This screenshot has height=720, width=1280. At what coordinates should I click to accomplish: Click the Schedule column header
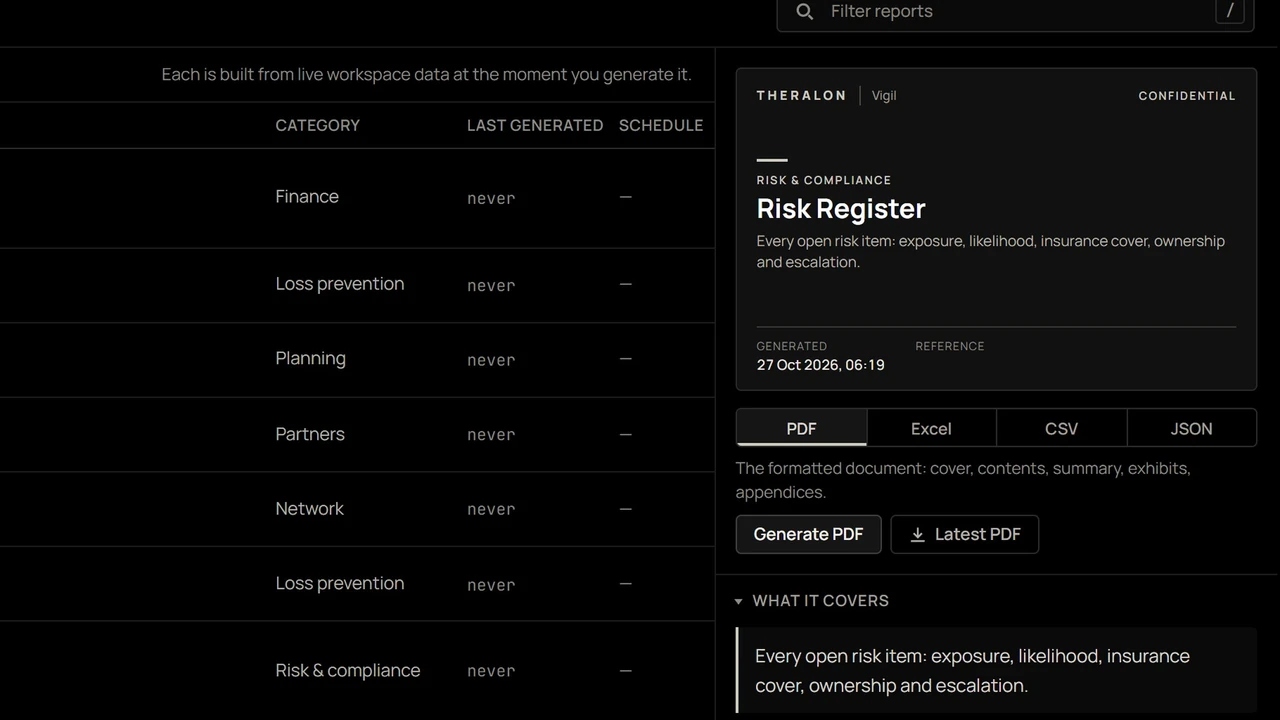pyautogui.click(x=661, y=125)
